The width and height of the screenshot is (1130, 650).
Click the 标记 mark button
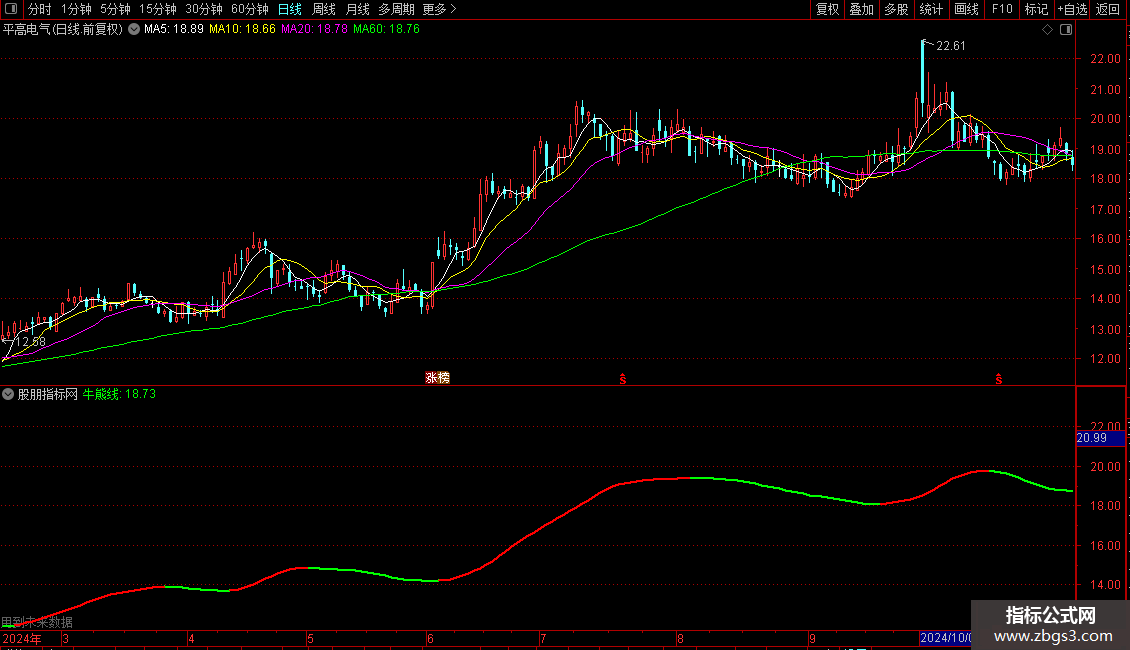tap(1036, 9)
